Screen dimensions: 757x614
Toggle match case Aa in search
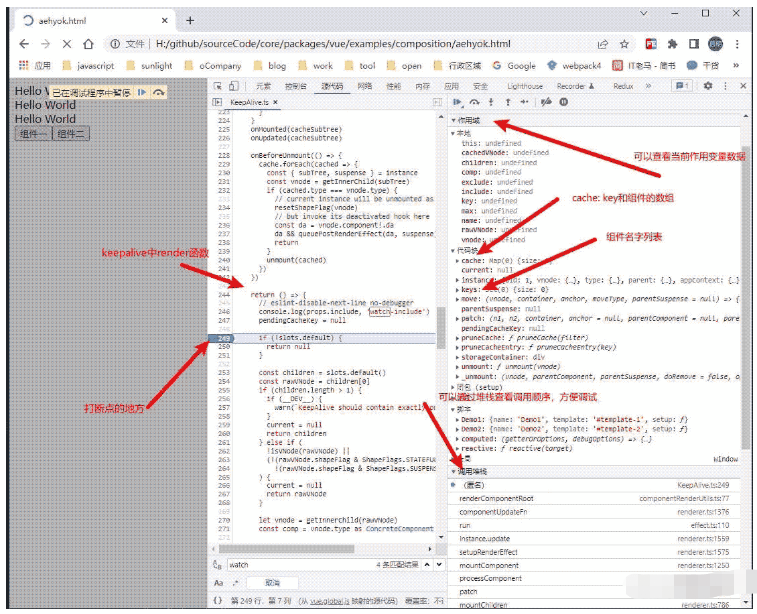click(x=219, y=583)
